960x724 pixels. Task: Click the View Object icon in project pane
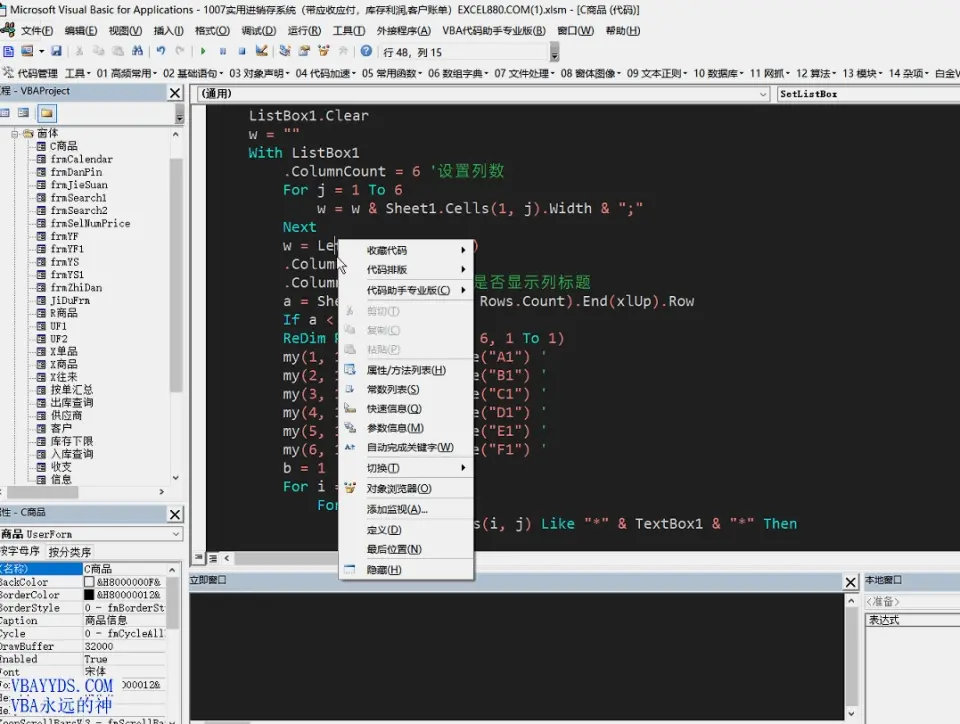click(x=23, y=113)
